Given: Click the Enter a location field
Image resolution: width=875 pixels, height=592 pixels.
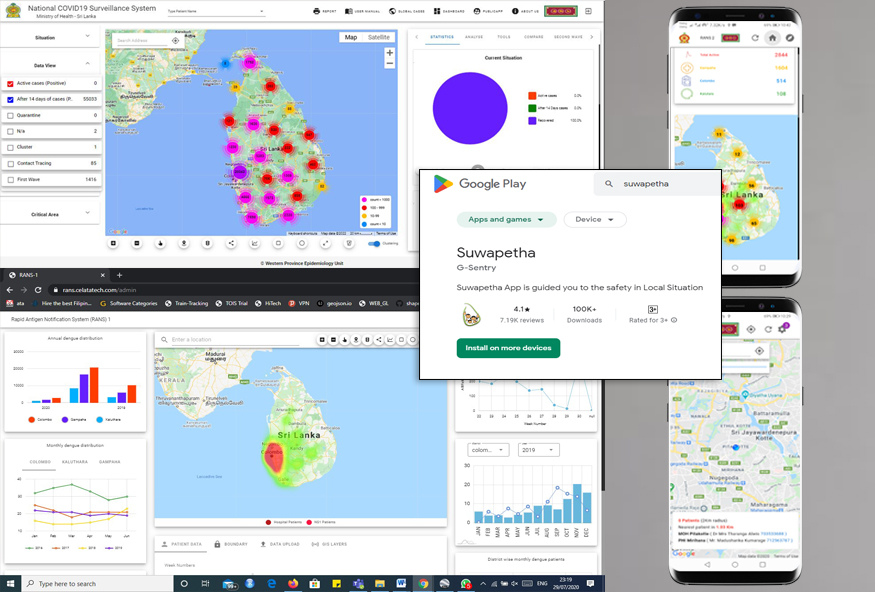Looking at the screenshot, I should (x=236, y=339).
